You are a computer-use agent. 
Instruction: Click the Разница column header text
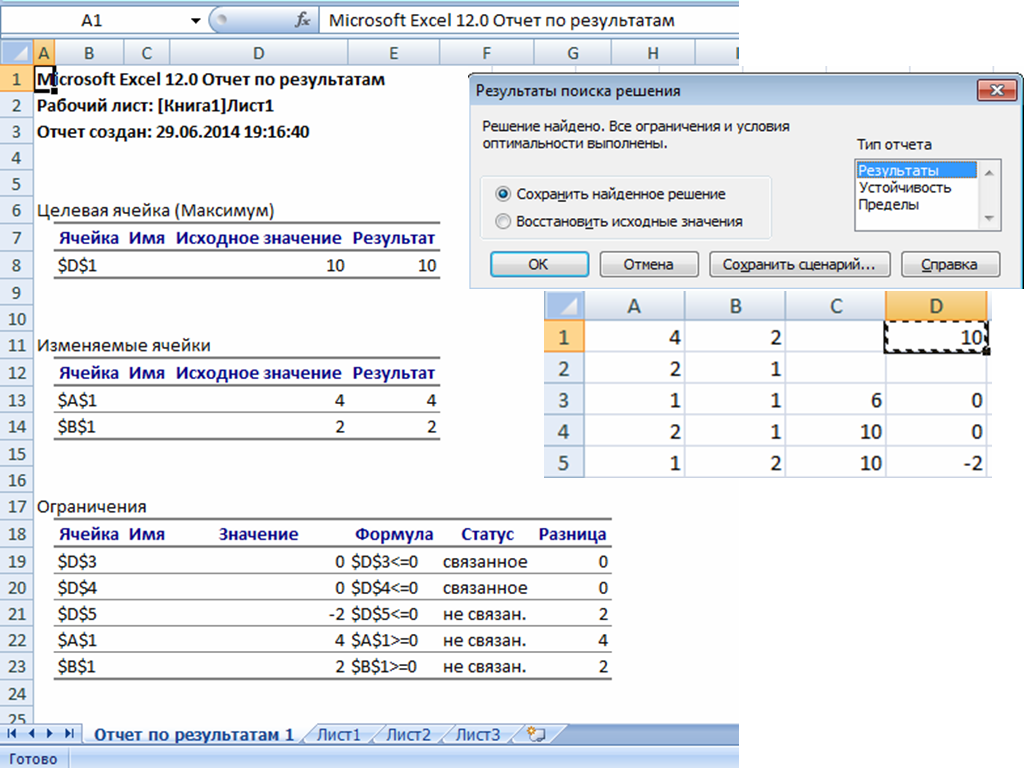pyautogui.click(x=572, y=534)
